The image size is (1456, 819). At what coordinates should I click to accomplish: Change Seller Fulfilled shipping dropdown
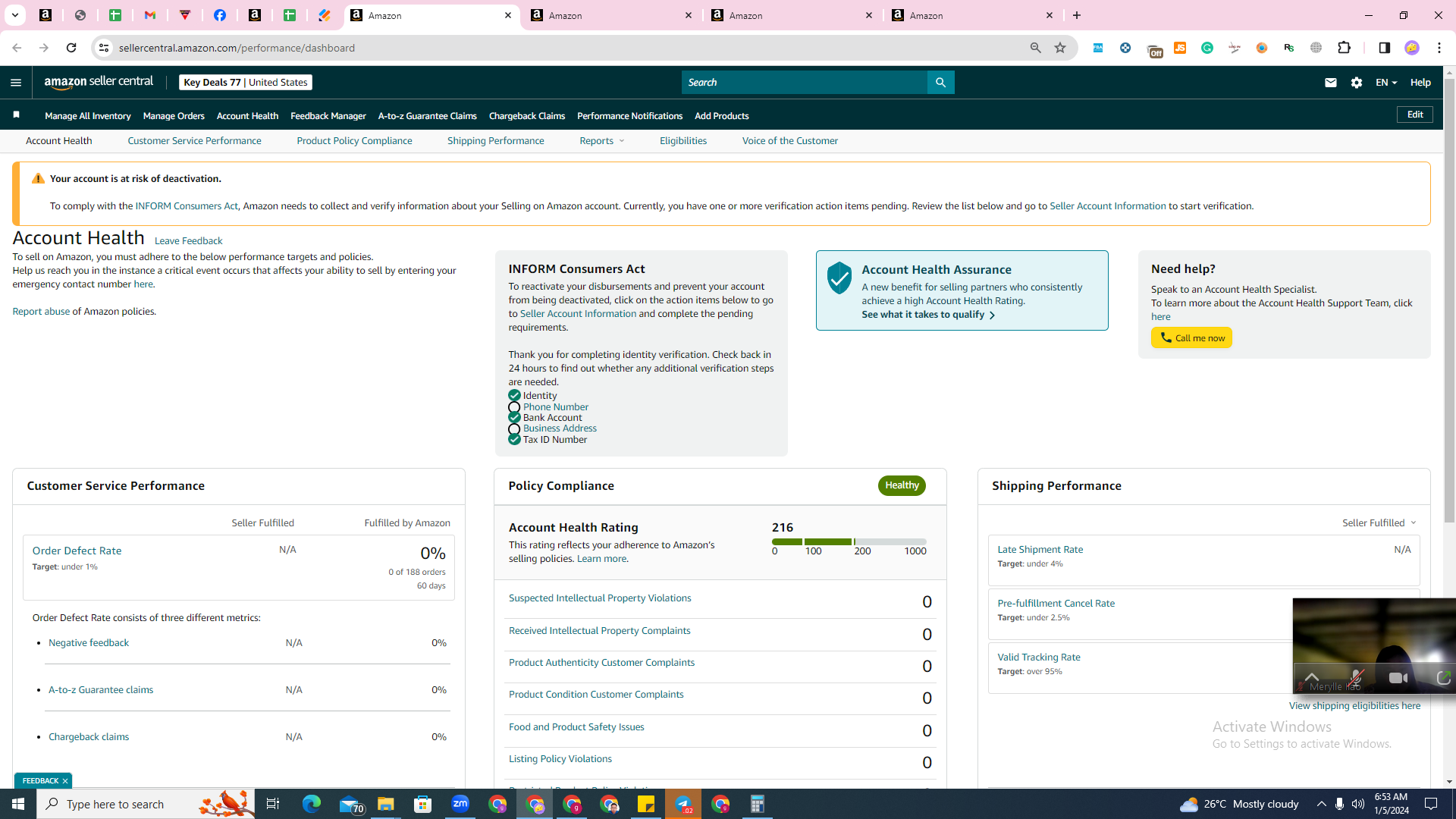1379,522
